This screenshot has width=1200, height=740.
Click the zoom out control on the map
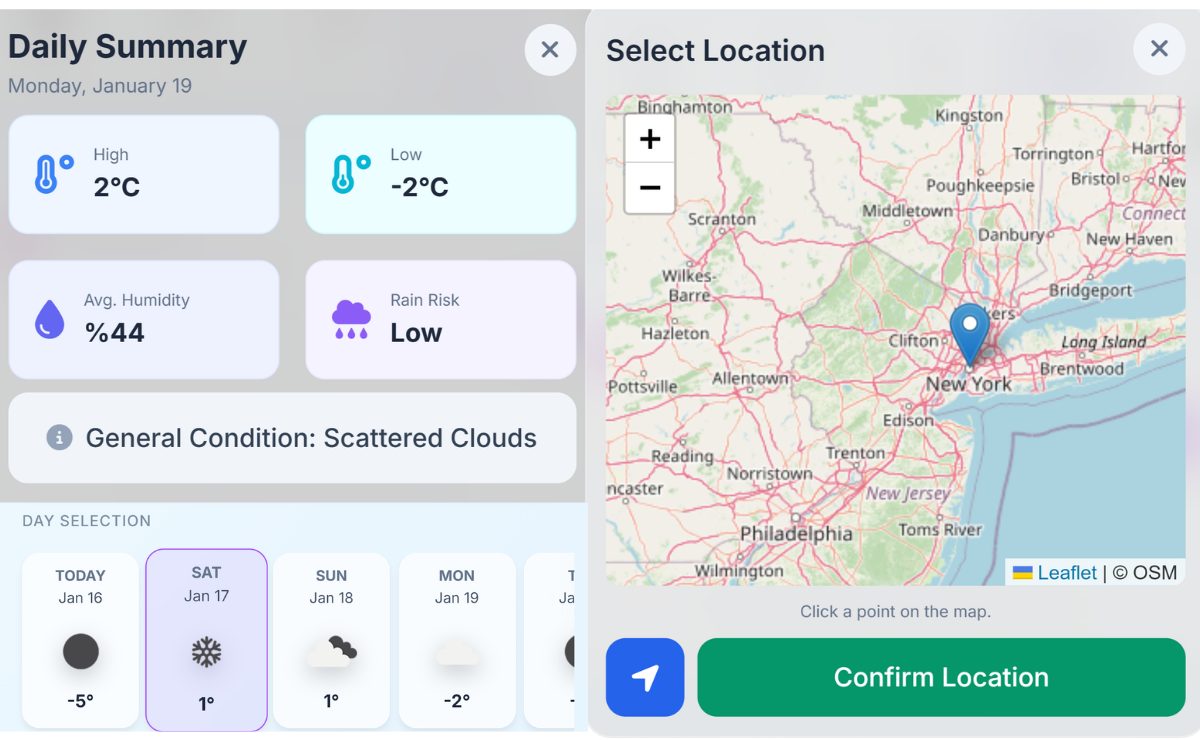[649, 187]
